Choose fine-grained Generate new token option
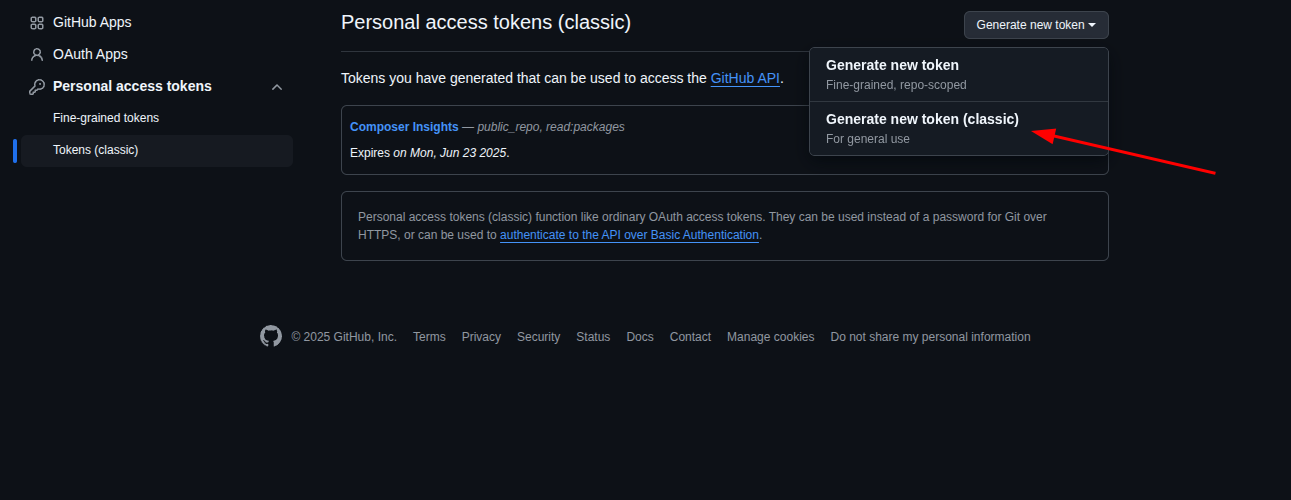This screenshot has width=1291, height=500. [892, 66]
